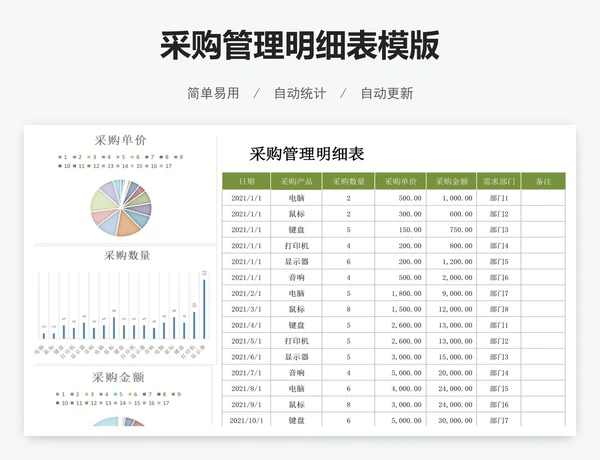The height and width of the screenshot is (460, 600).
Task: Click the date cell 2021/7/1
Action: [x=246, y=373]
